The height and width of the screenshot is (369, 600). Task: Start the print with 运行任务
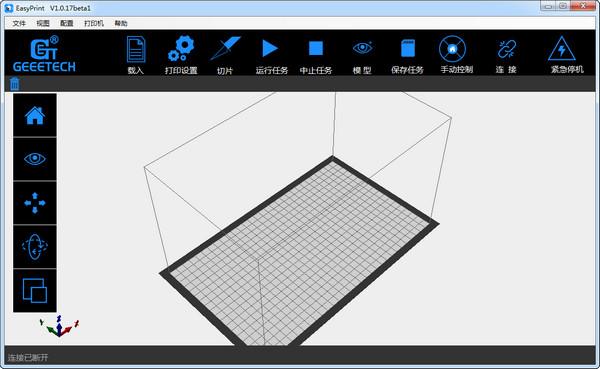[x=270, y=49]
